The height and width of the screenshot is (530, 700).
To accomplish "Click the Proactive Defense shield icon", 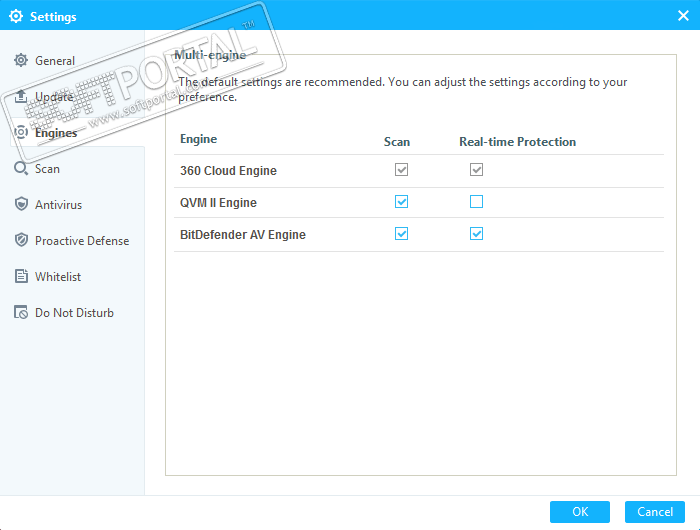I will [x=21, y=240].
